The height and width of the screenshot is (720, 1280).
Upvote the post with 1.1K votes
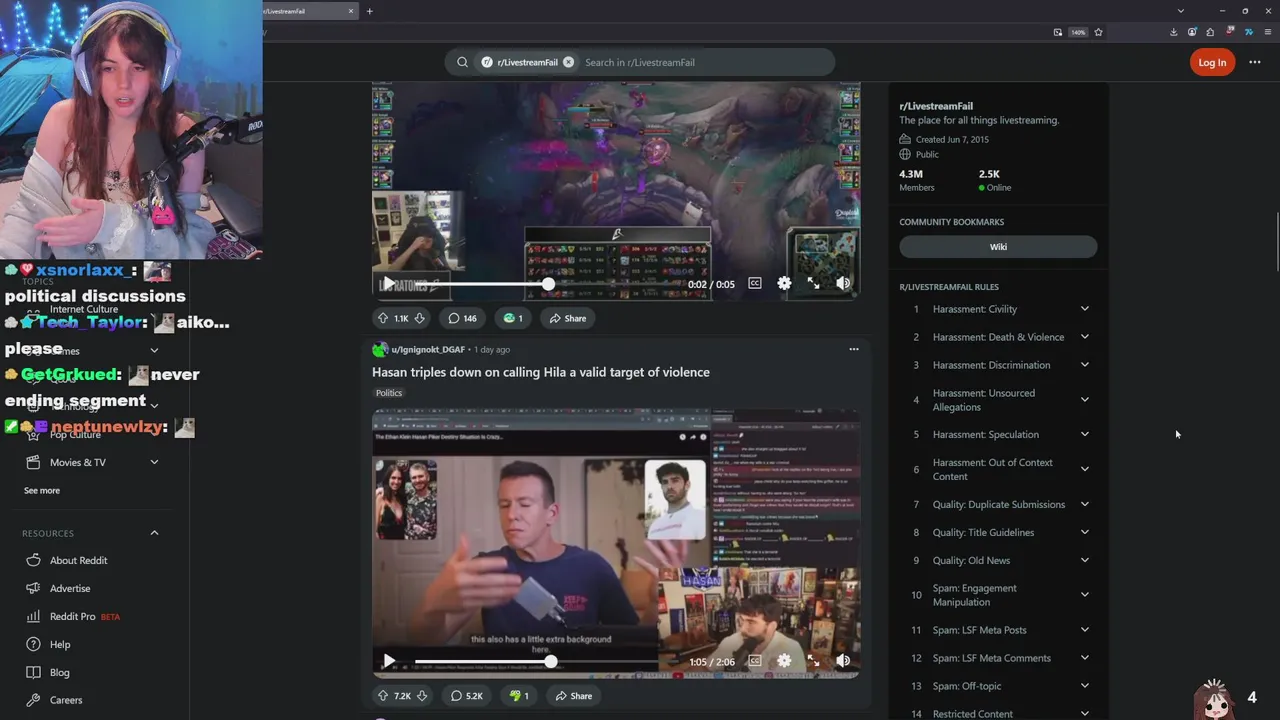pyautogui.click(x=382, y=318)
